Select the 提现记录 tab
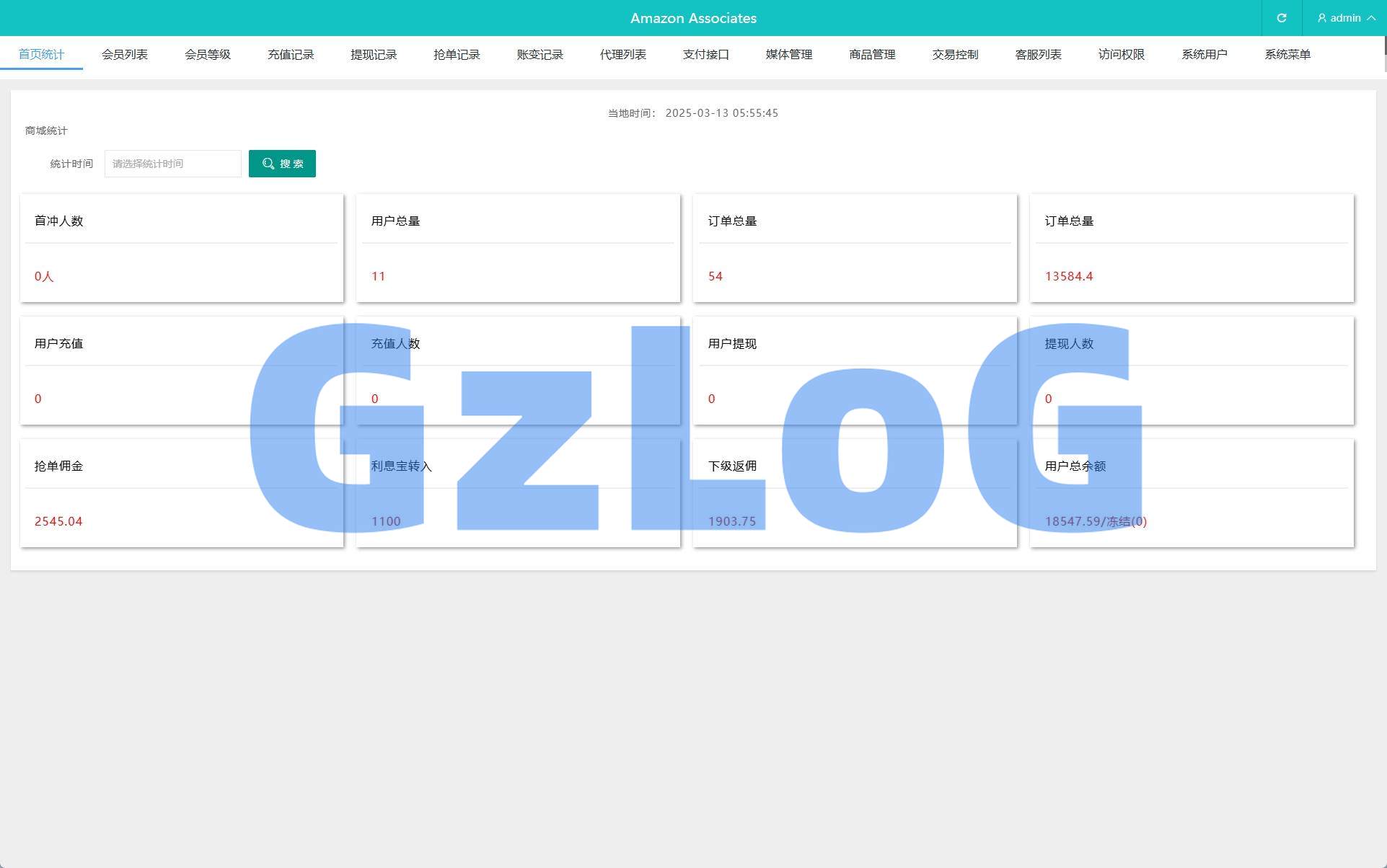 tap(374, 54)
